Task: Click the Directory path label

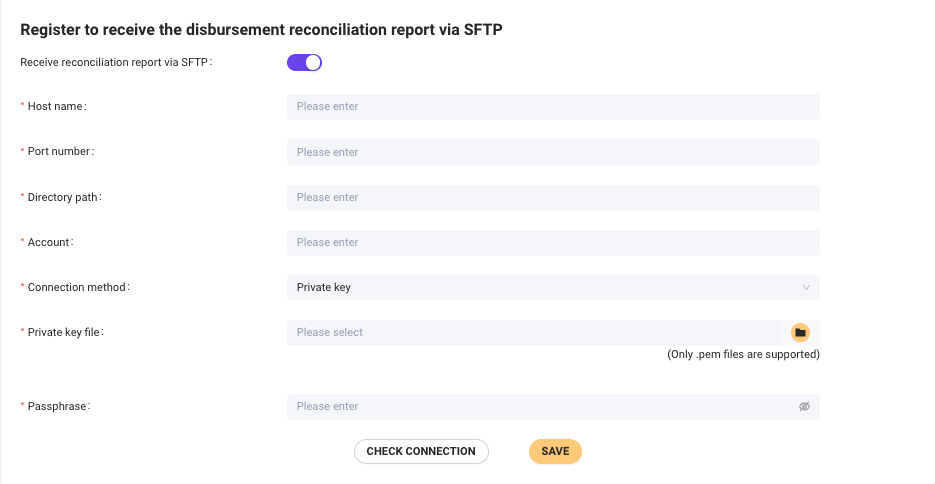Action: click(x=64, y=197)
